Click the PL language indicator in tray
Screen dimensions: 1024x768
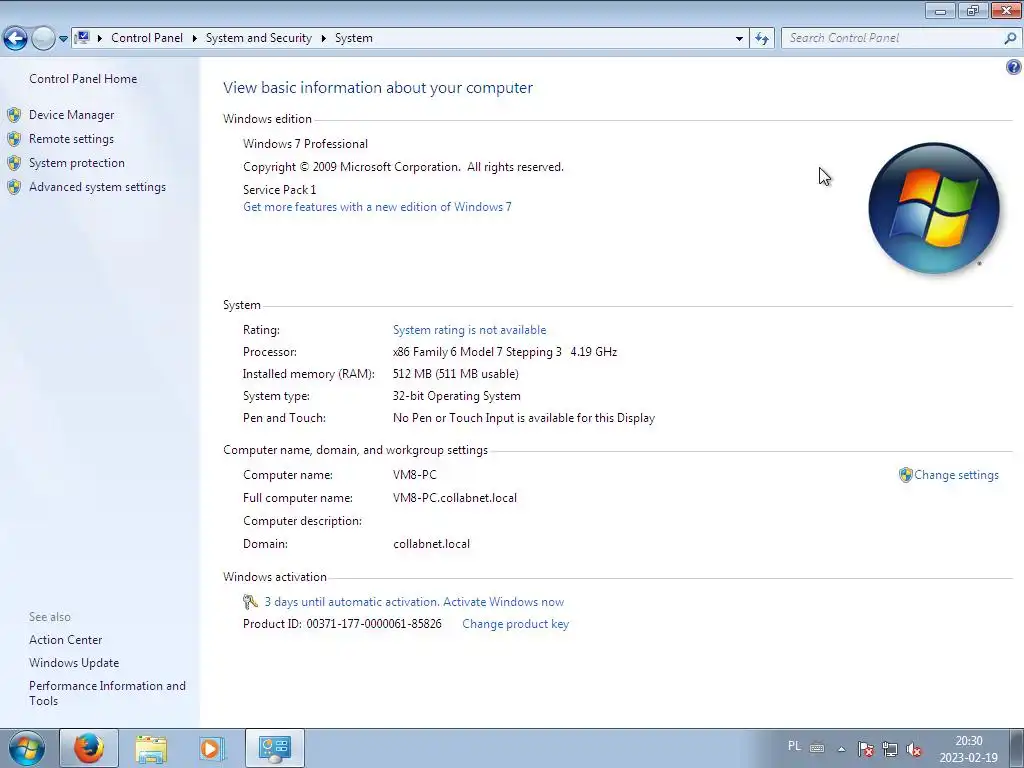[x=794, y=746]
